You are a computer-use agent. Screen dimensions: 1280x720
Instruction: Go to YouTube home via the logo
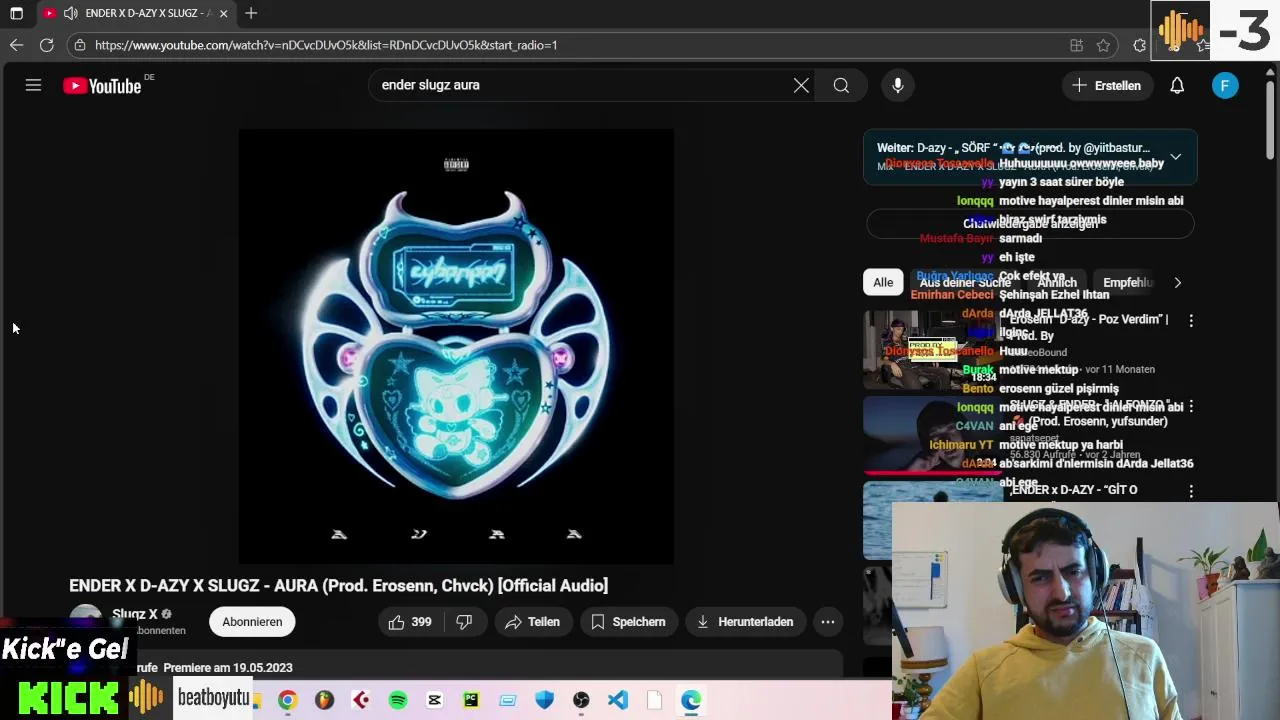[x=102, y=86]
